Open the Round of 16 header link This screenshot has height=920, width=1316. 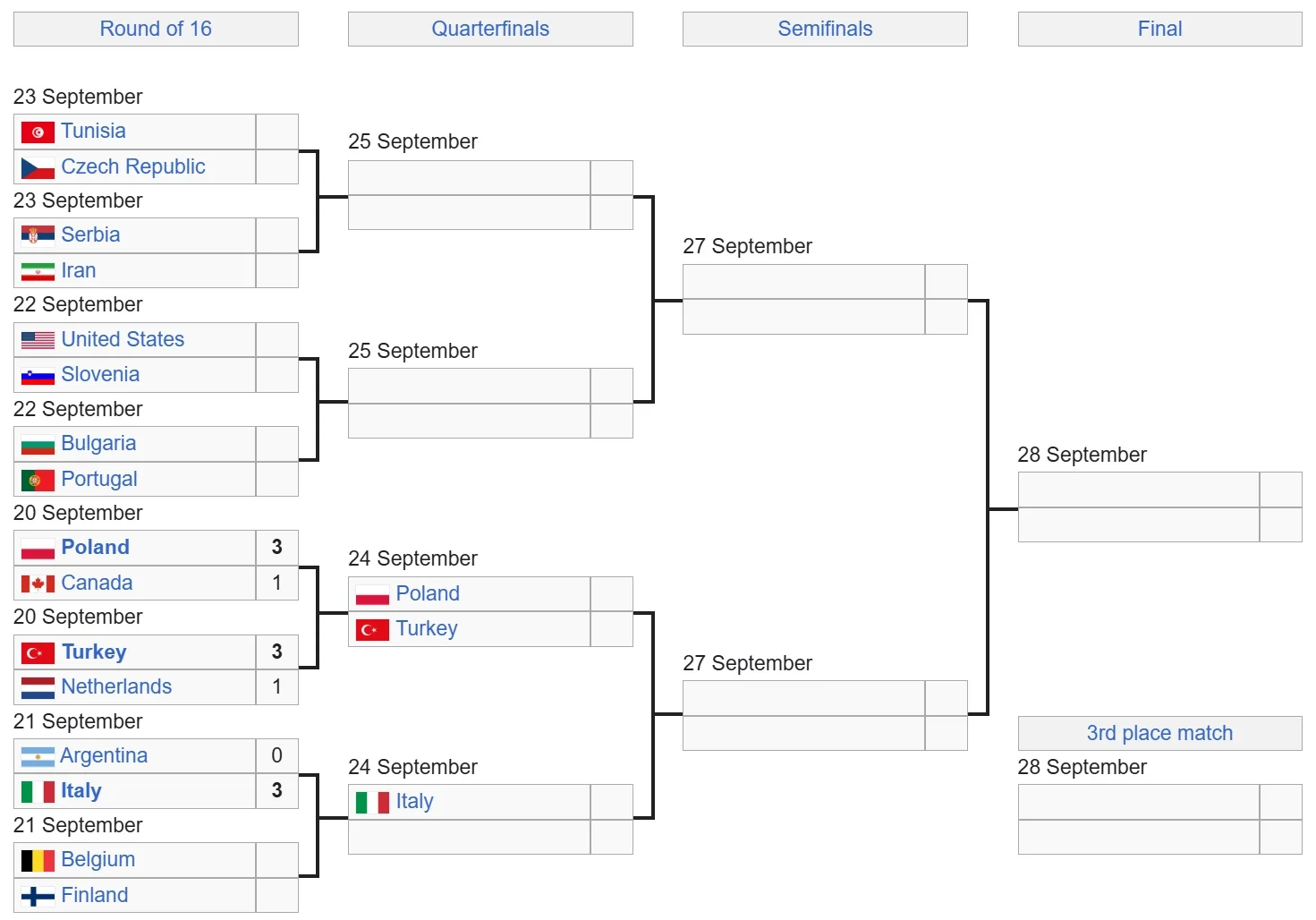[x=156, y=29]
